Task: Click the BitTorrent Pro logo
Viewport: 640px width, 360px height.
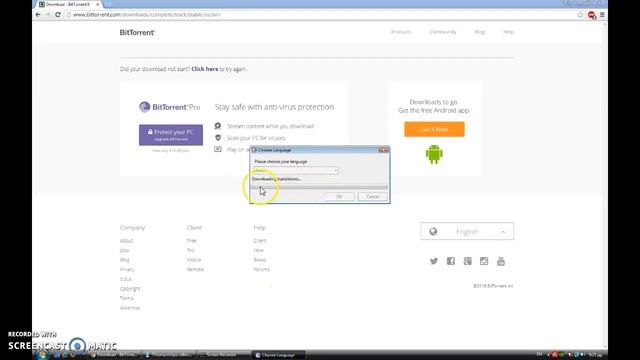Action: point(169,107)
